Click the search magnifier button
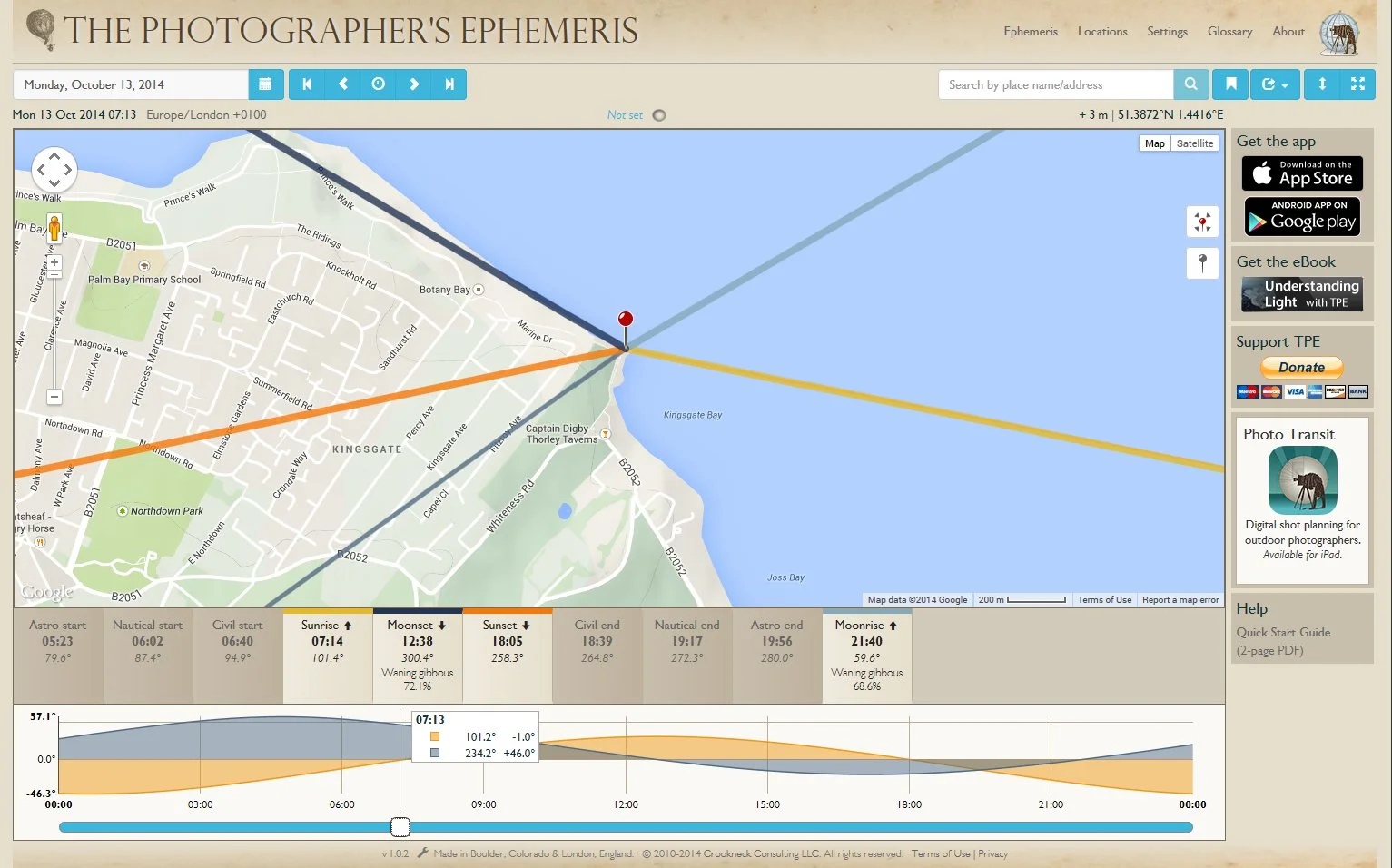The width and height of the screenshot is (1392, 868). pos(1190,84)
